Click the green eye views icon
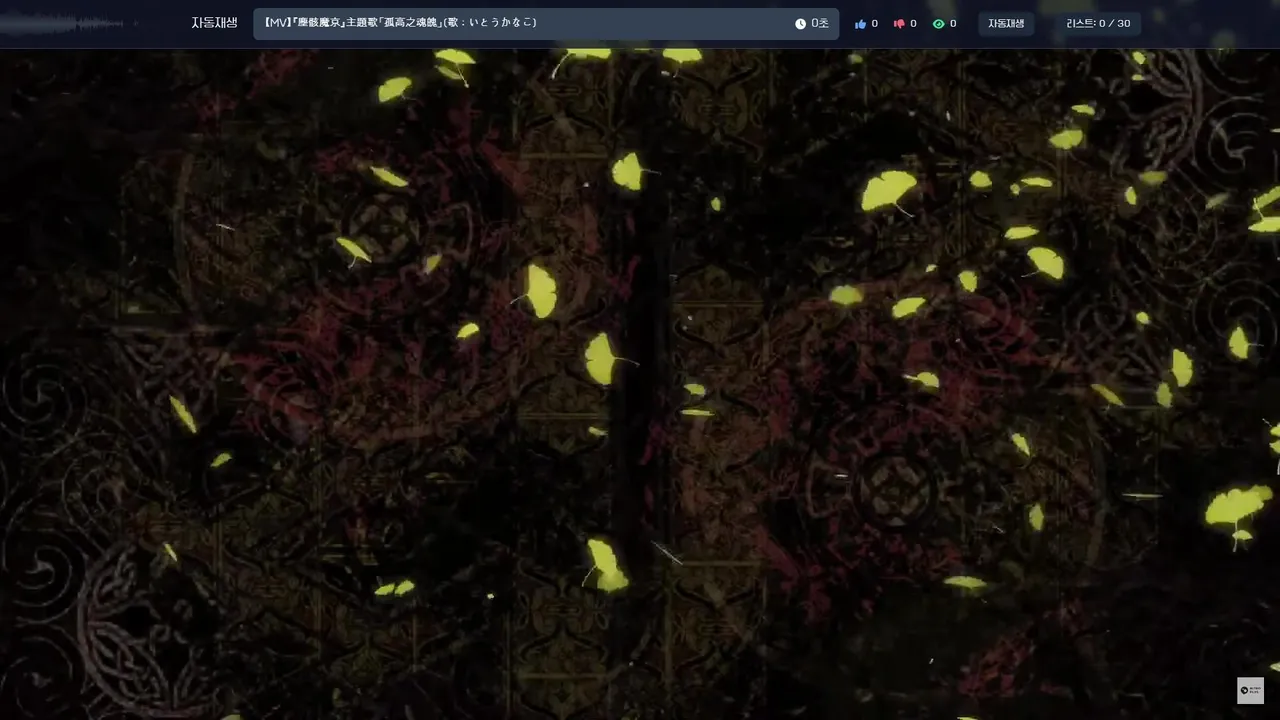 [x=938, y=24]
